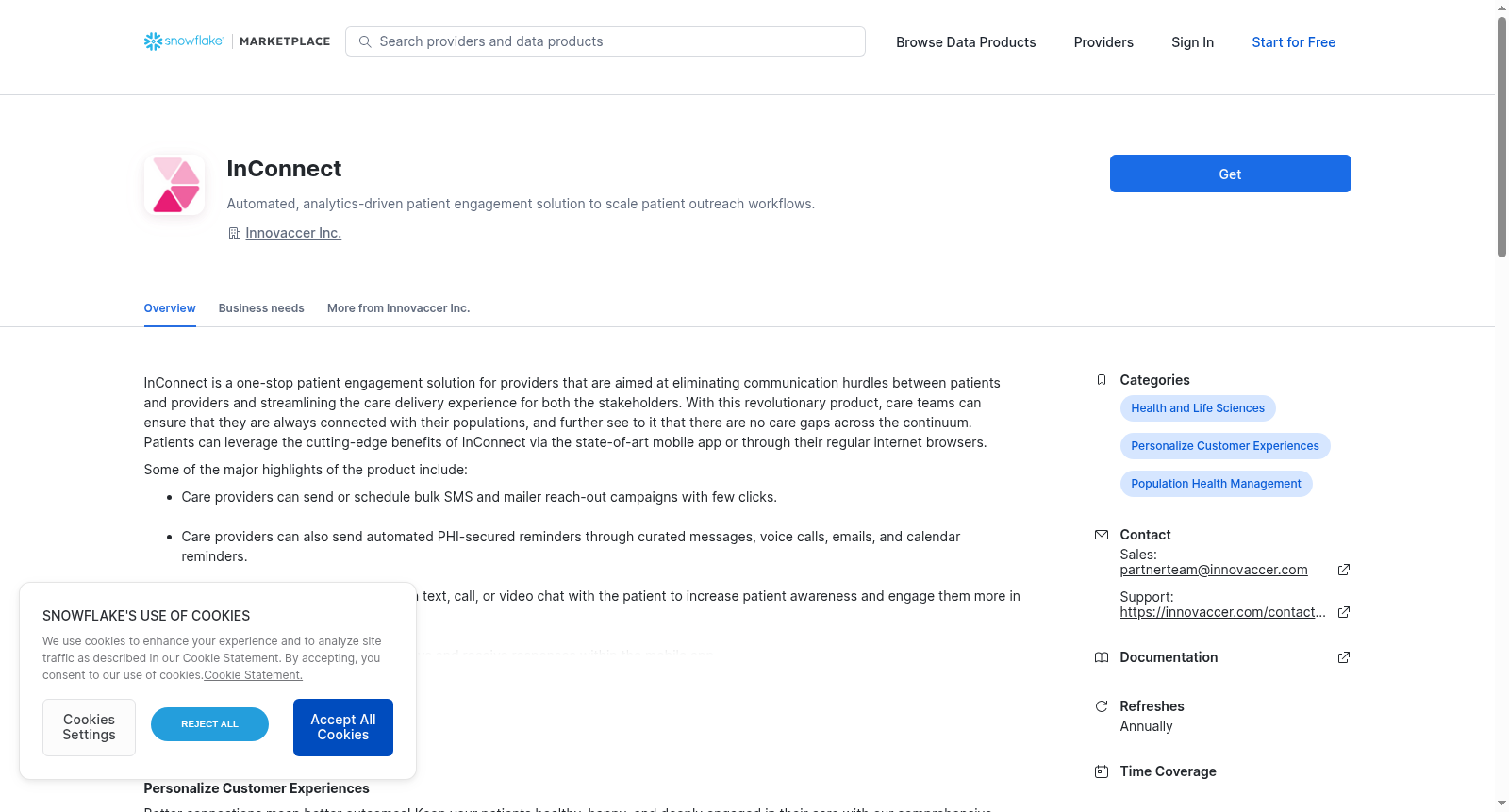Click the InConnect product logo
Screen dimensions: 1509x812
(174, 185)
